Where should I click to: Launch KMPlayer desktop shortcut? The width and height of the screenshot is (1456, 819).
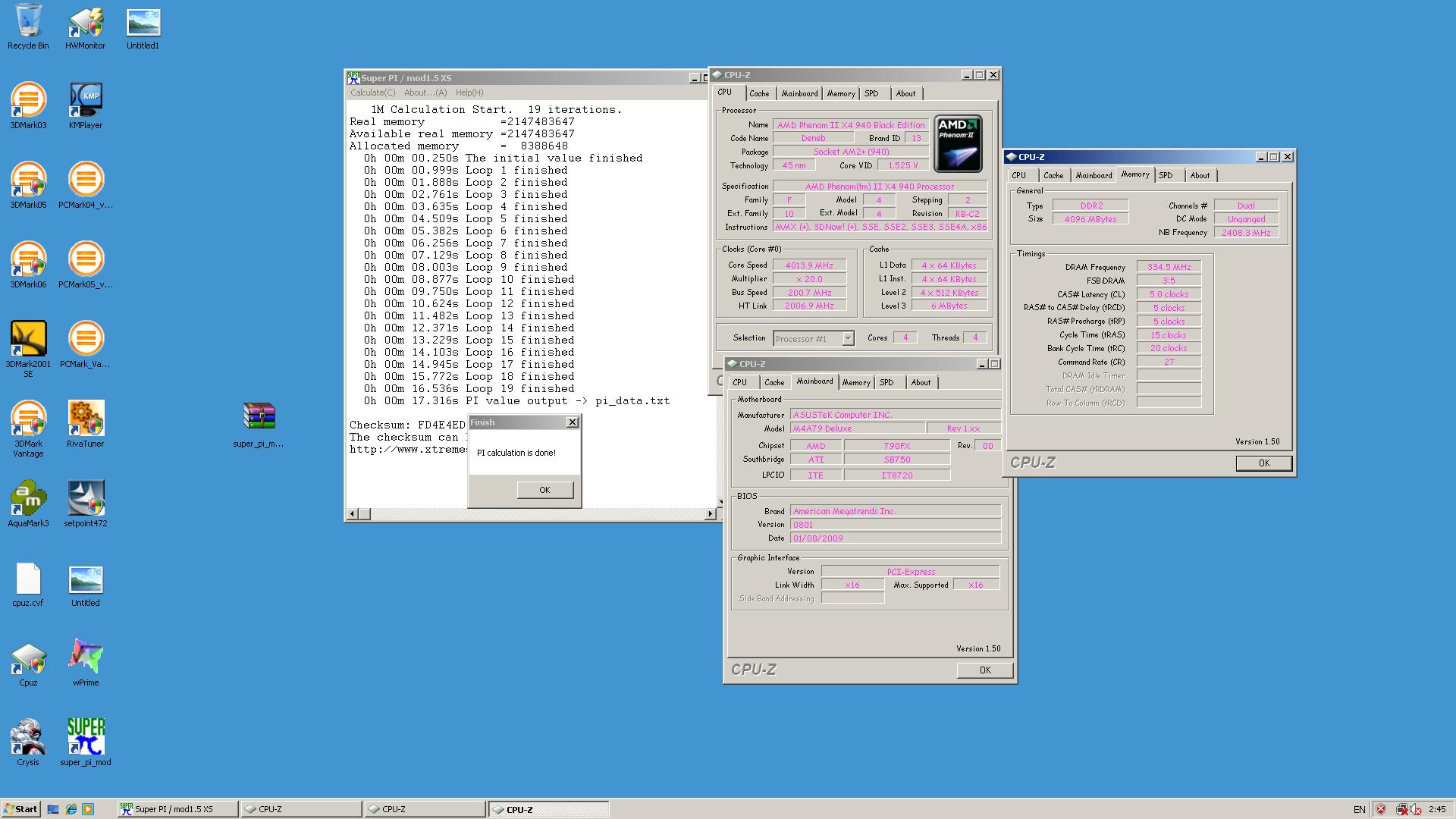pyautogui.click(x=85, y=105)
